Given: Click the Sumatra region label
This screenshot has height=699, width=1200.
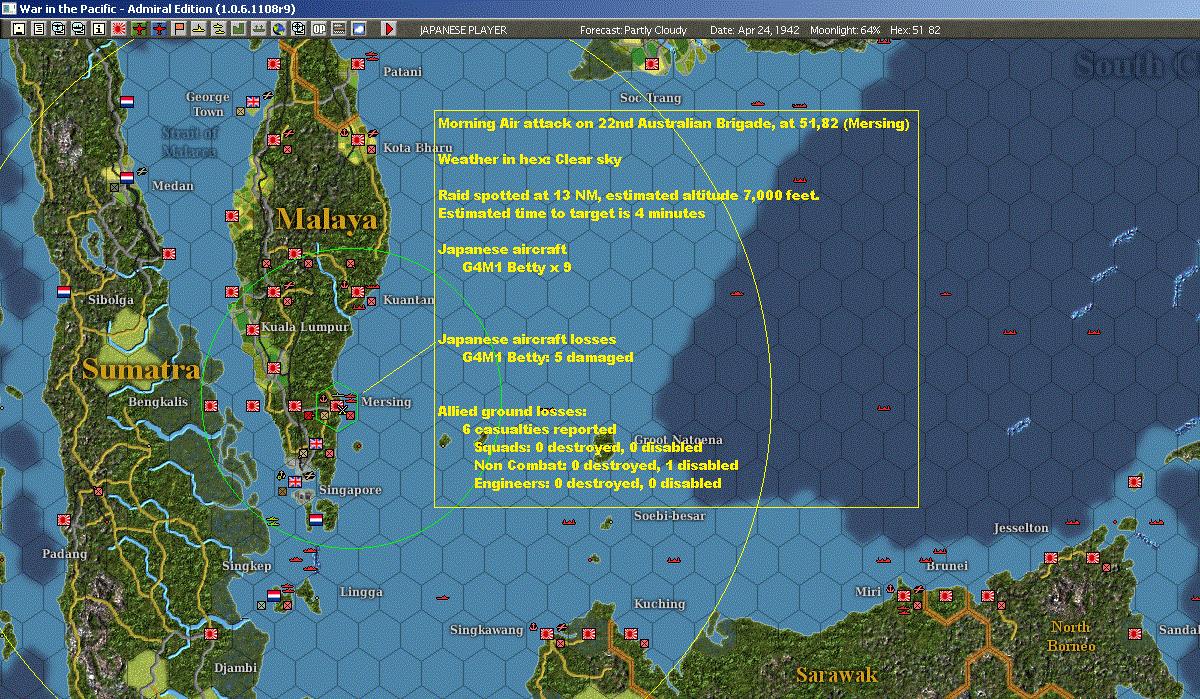Looking at the screenshot, I should (x=141, y=369).
